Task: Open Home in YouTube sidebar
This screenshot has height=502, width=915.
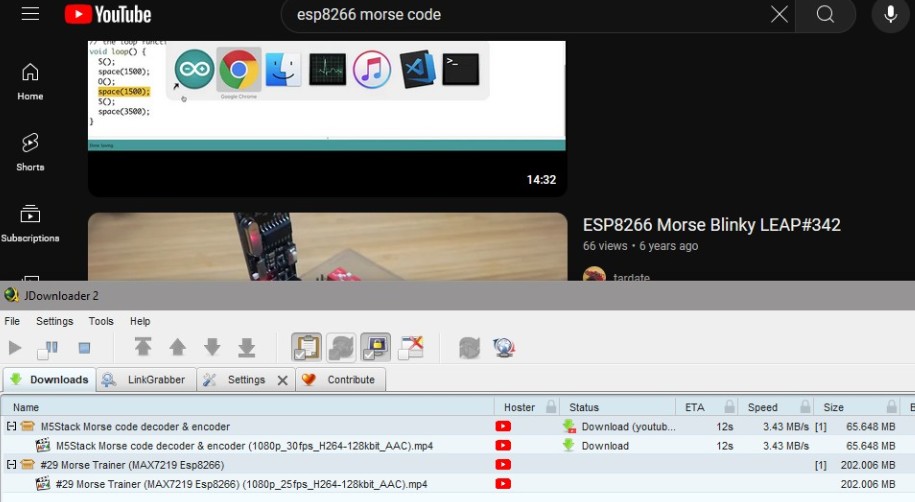Action: [30, 82]
